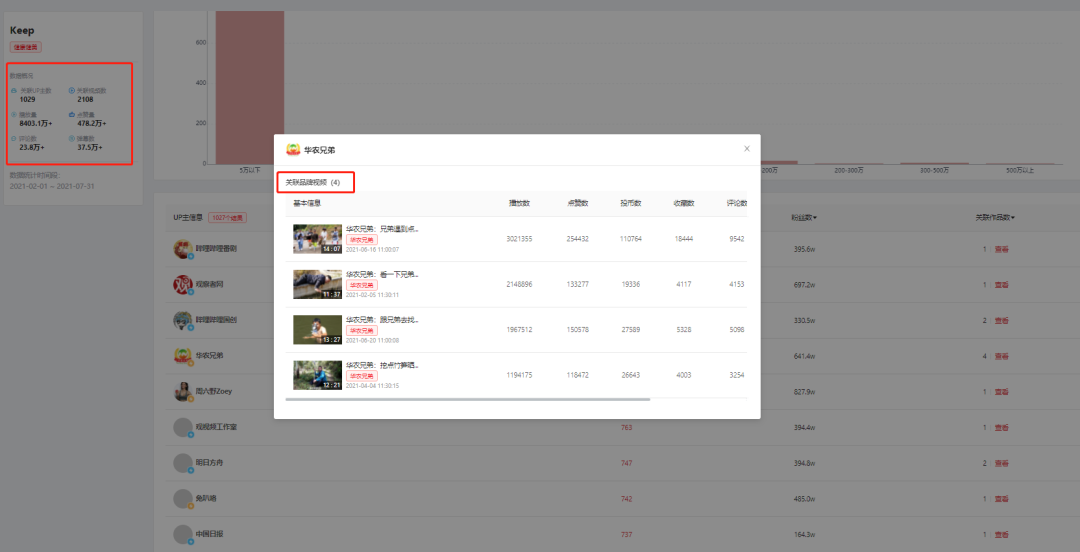This screenshot has height=552, width=1080.
Task: Open the video thumbnail with duration 14:07
Action: click(x=318, y=238)
